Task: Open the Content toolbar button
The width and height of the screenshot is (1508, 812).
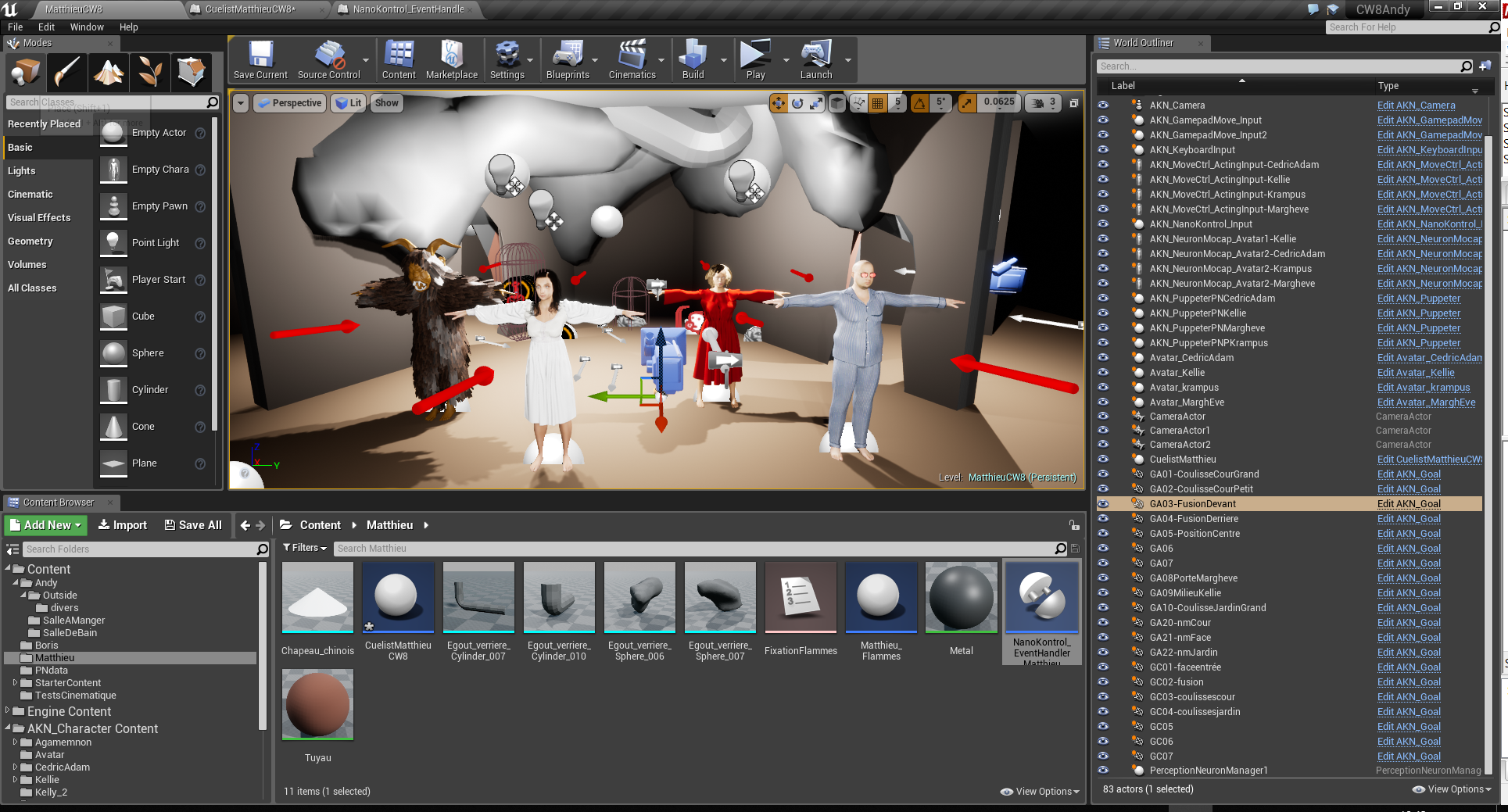Action: tap(399, 60)
